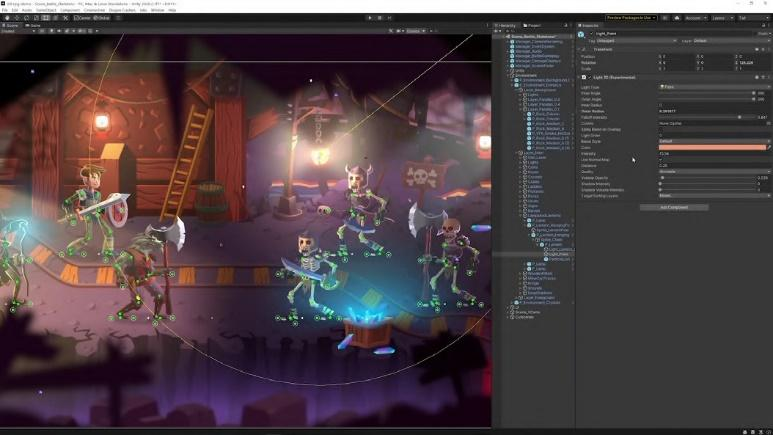
Task: Click the Add Component button
Action: coord(674,208)
